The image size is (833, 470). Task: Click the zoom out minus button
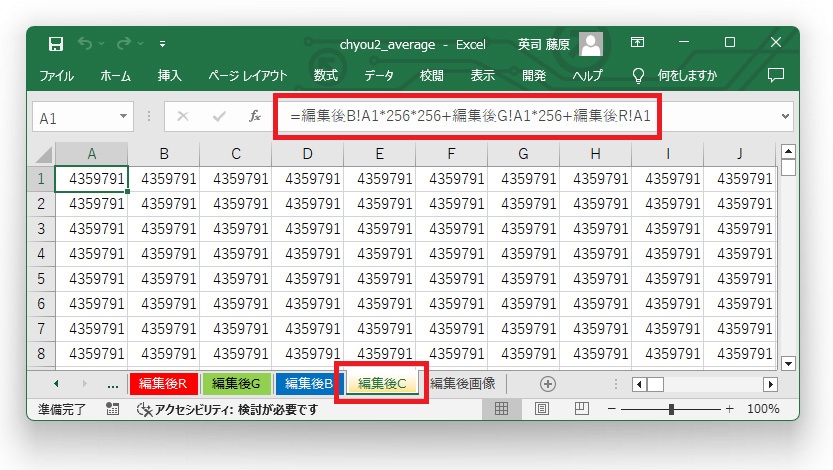[x=611, y=409]
